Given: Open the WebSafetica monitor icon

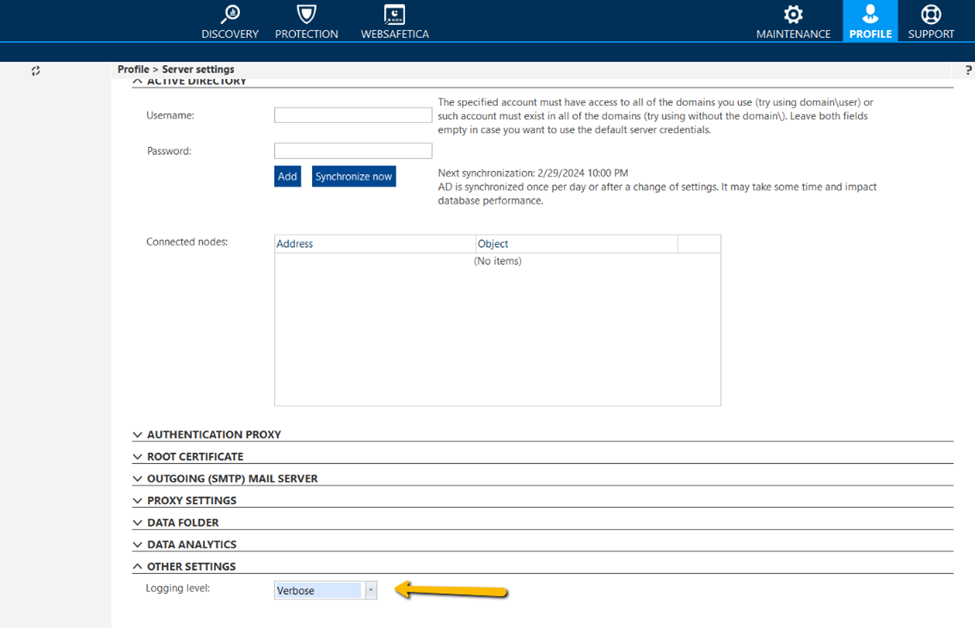Looking at the screenshot, I should tap(394, 20).
